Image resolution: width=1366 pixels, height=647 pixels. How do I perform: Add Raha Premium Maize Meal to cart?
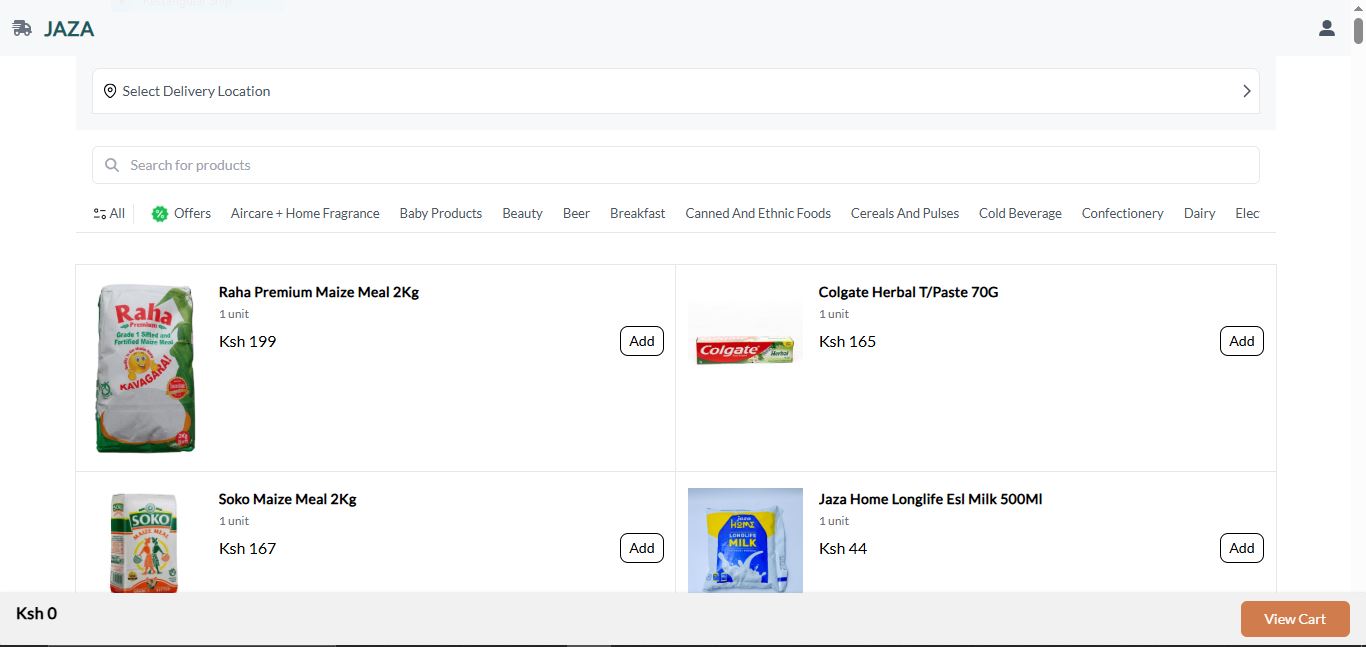[x=641, y=341]
